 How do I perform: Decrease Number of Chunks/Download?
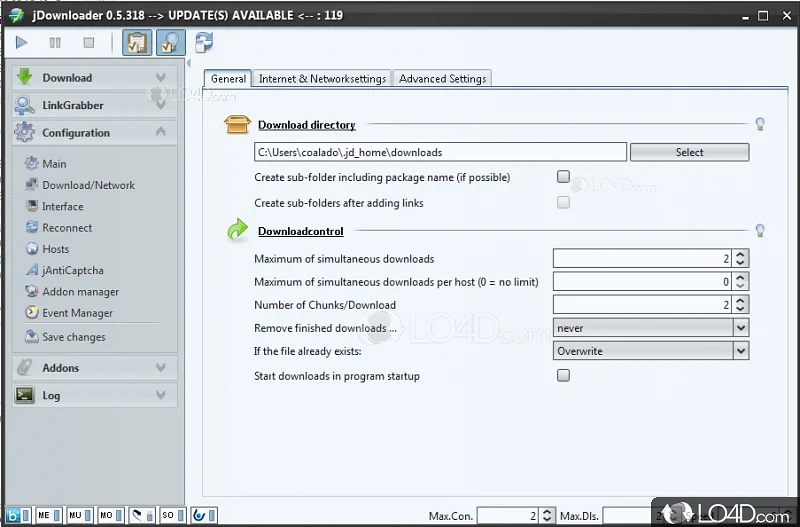(740, 309)
